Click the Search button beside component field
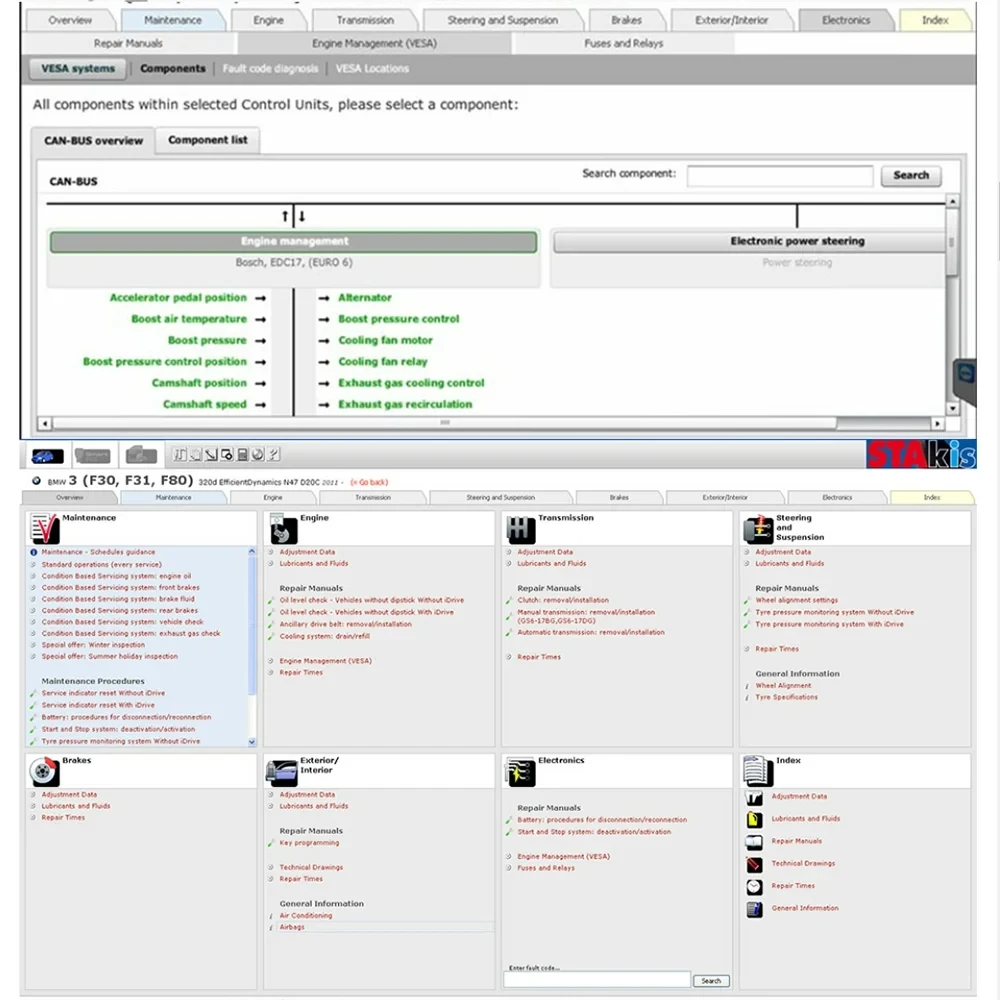 pyautogui.click(x=911, y=175)
